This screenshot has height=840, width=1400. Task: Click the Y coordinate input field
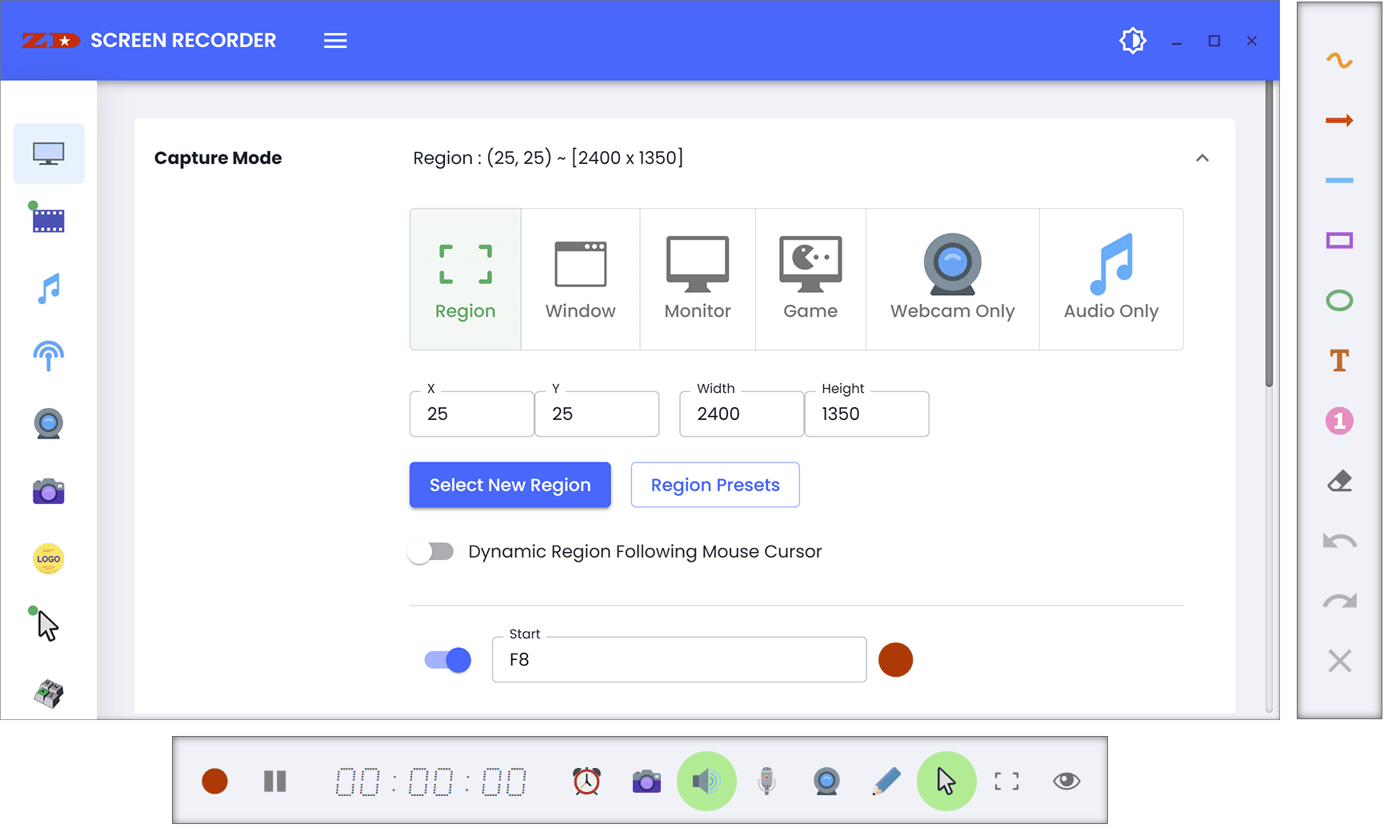[597, 414]
